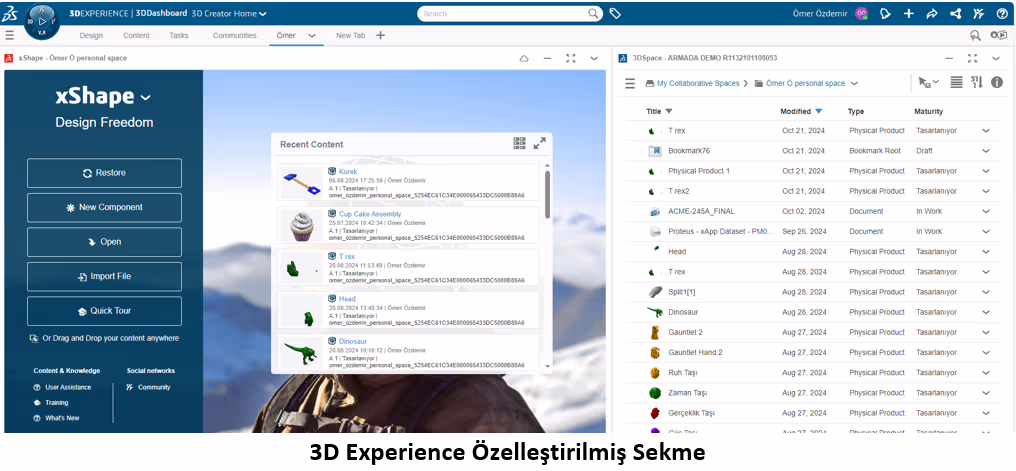This screenshot has height=471, width=1016.
Task: Show the 3DSpace information panel
Action: (x=997, y=82)
